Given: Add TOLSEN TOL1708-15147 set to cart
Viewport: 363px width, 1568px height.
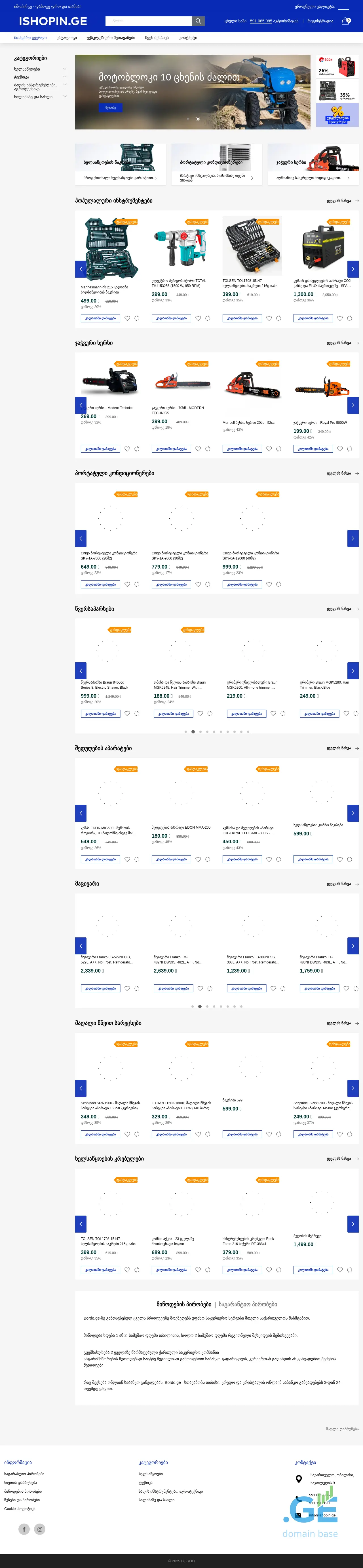Looking at the screenshot, I should 242,318.
